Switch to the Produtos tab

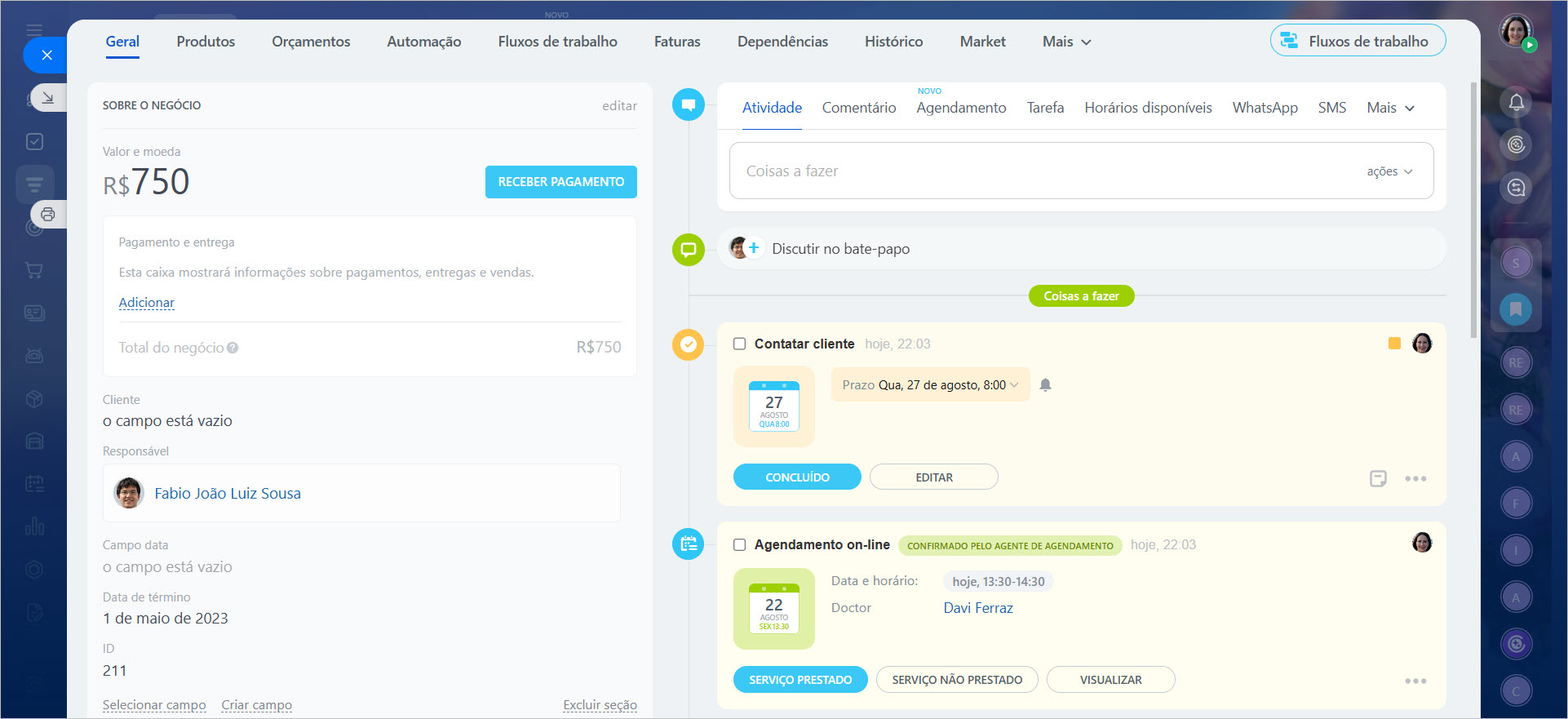click(x=206, y=42)
